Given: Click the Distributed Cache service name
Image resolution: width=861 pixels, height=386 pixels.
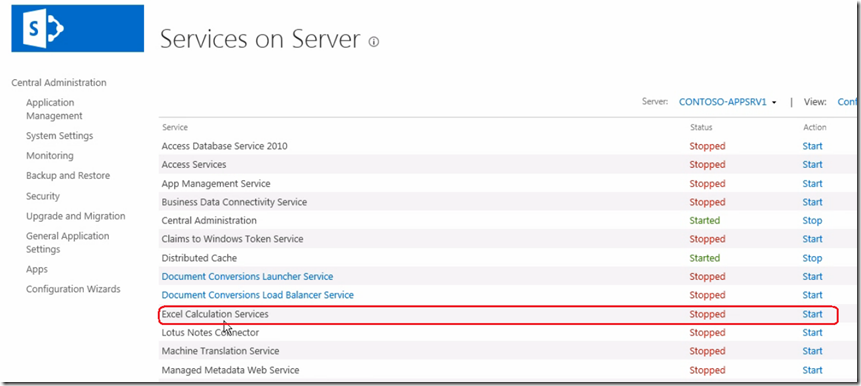Looking at the screenshot, I should tap(199, 258).
